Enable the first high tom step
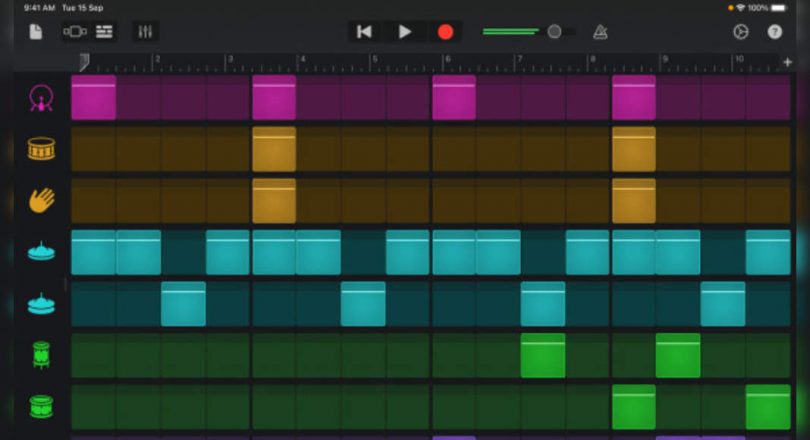Screen dimensions: 810x440 94,356
